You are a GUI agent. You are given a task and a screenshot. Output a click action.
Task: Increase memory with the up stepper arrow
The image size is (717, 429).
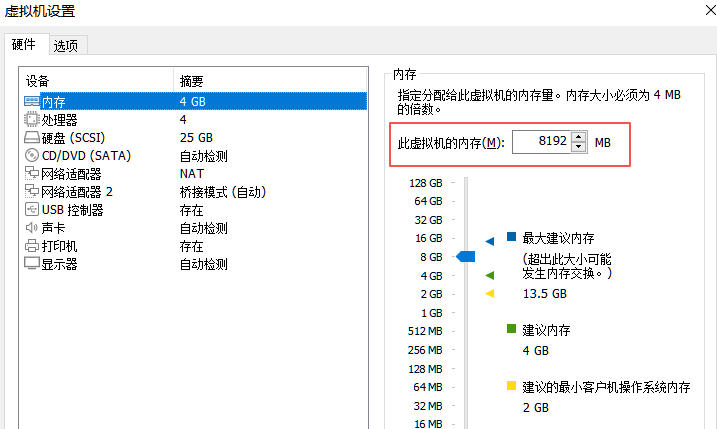579,137
